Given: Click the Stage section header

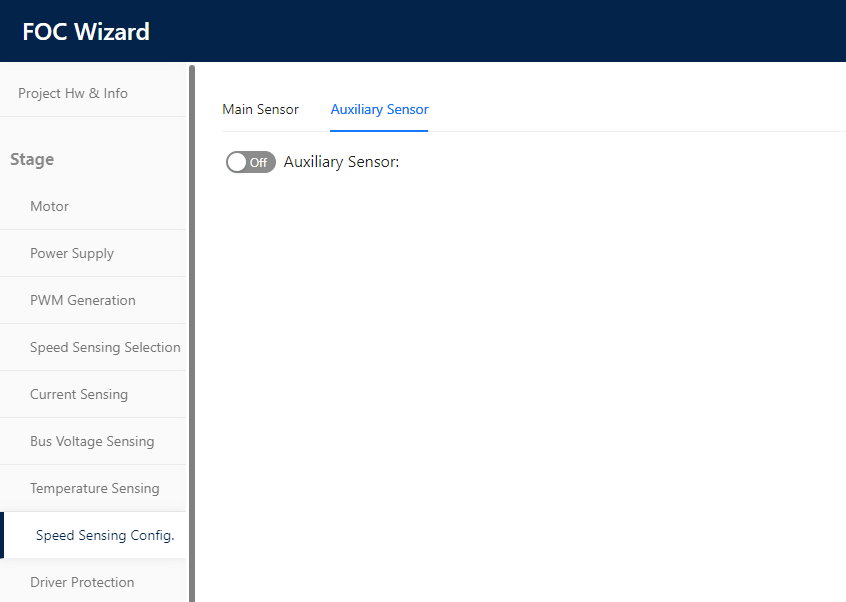Looking at the screenshot, I should pos(32,159).
